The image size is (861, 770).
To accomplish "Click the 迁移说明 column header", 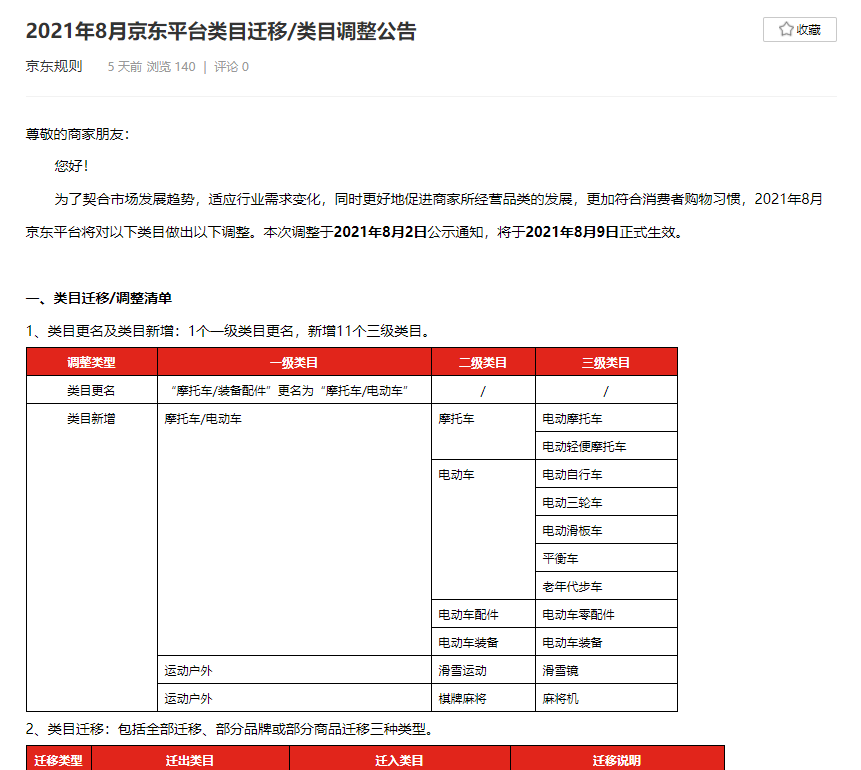I will click(x=617, y=760).
